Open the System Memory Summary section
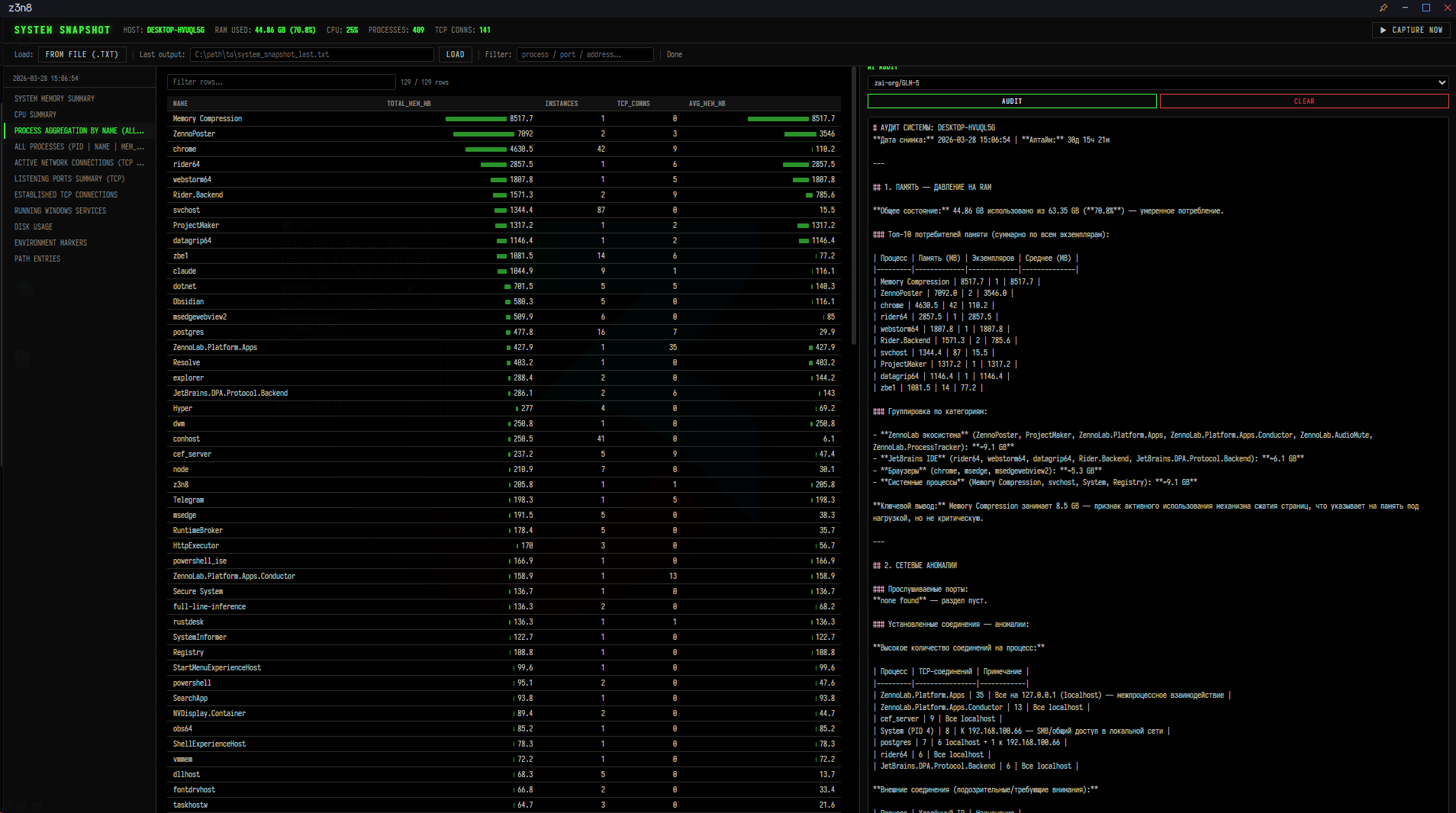 [x=54, y=99]
